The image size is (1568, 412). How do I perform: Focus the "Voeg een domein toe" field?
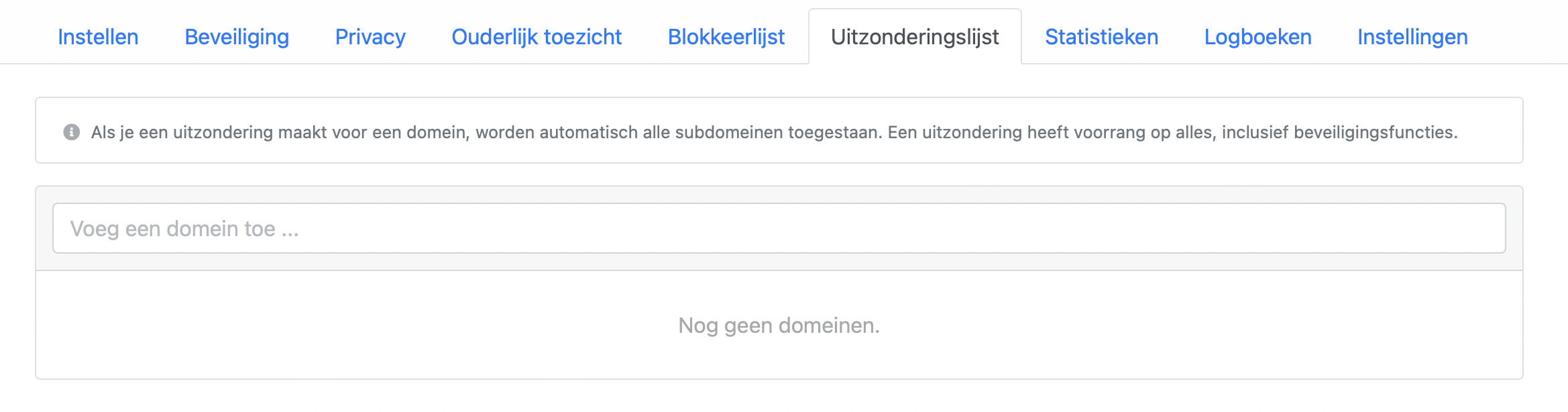pos(778,229)
